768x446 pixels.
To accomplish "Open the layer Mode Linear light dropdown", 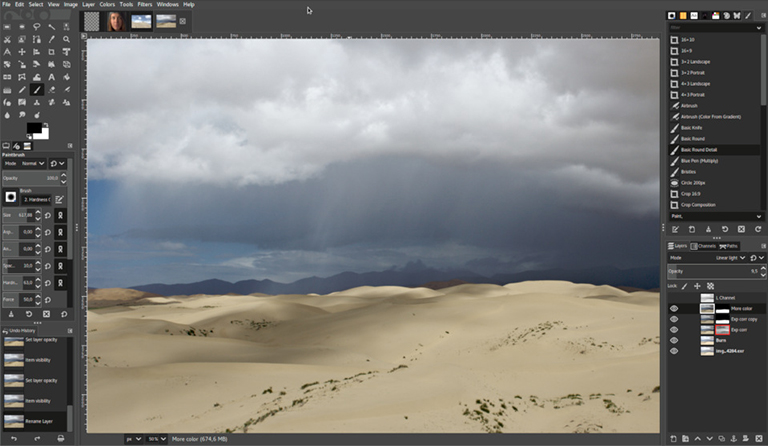I will 730,258.
